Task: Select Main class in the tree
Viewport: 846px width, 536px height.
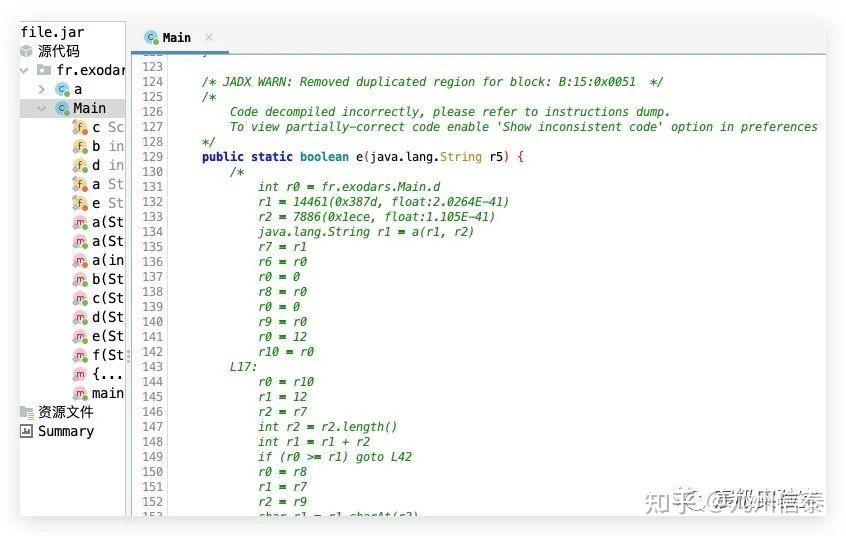Action: 89,108
